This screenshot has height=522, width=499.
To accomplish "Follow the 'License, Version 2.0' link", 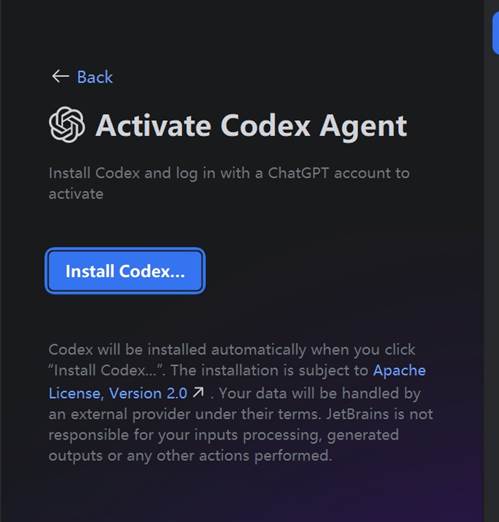I will click(118, 393).
